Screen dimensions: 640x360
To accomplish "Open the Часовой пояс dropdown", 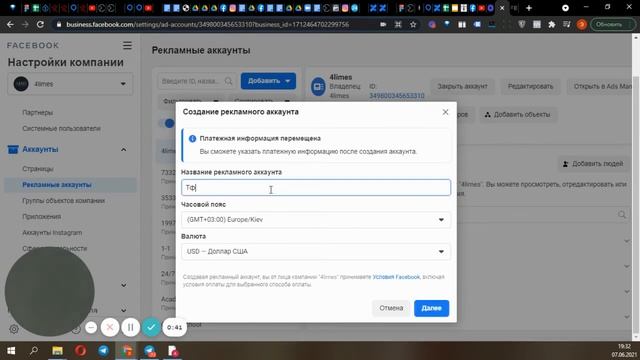I will tap(316, 220).
